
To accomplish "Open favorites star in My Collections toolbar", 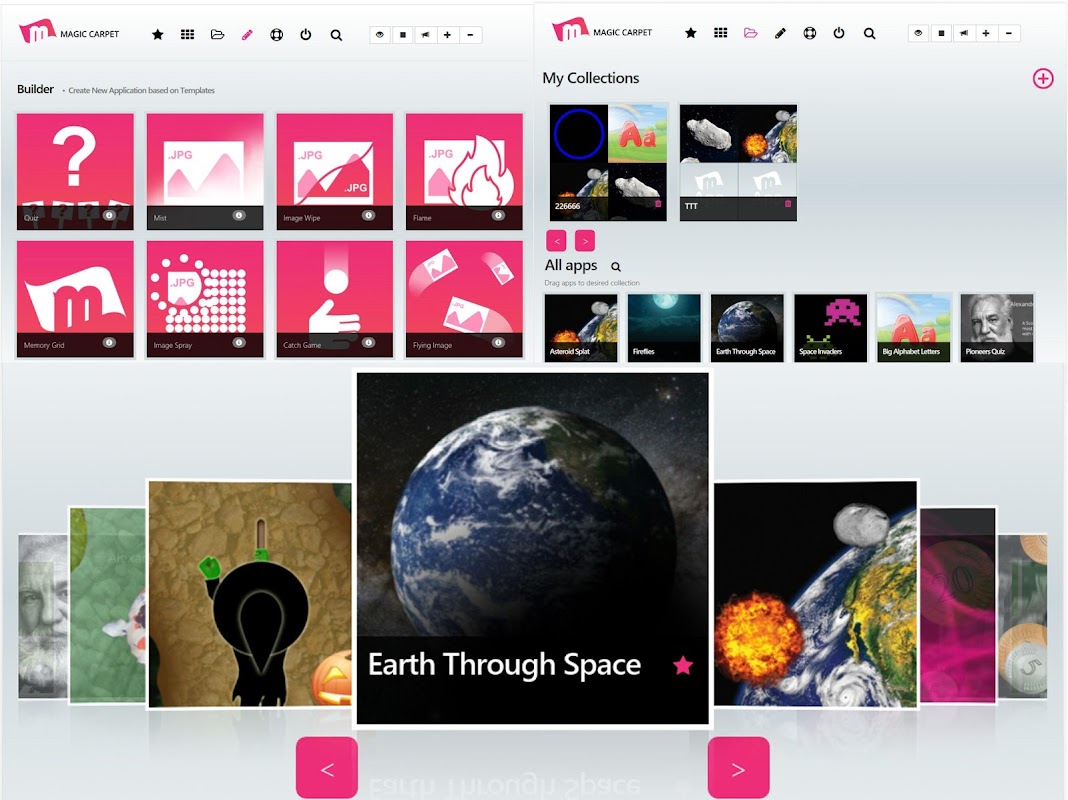I will (x=691, y=33).
